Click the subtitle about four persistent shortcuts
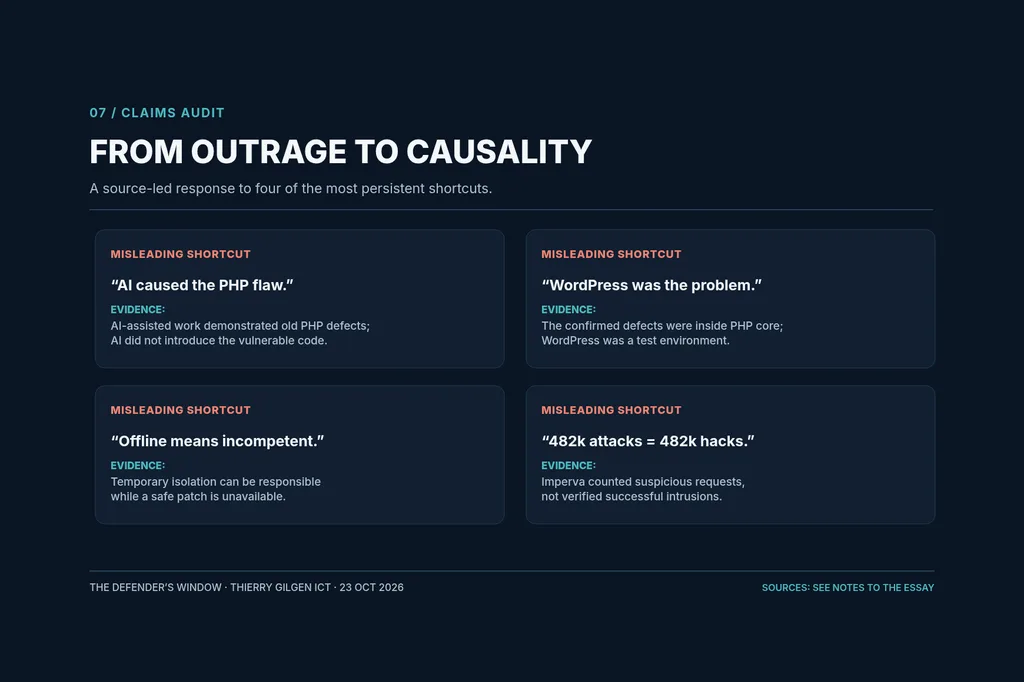1024x682 pixels. 291,188
